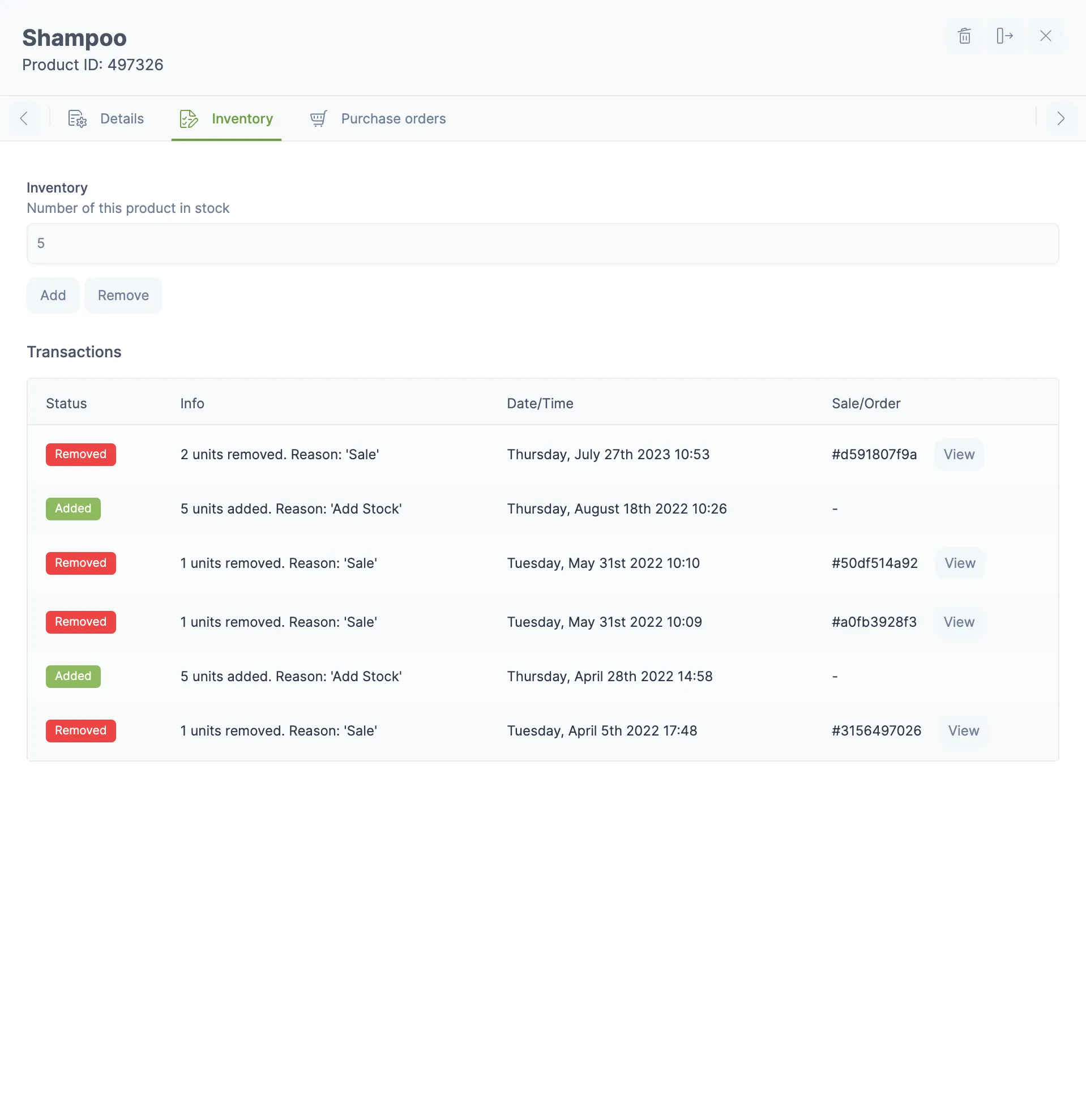Navigate back using the left chevron
The image size is (1086, 1120).
23,118
